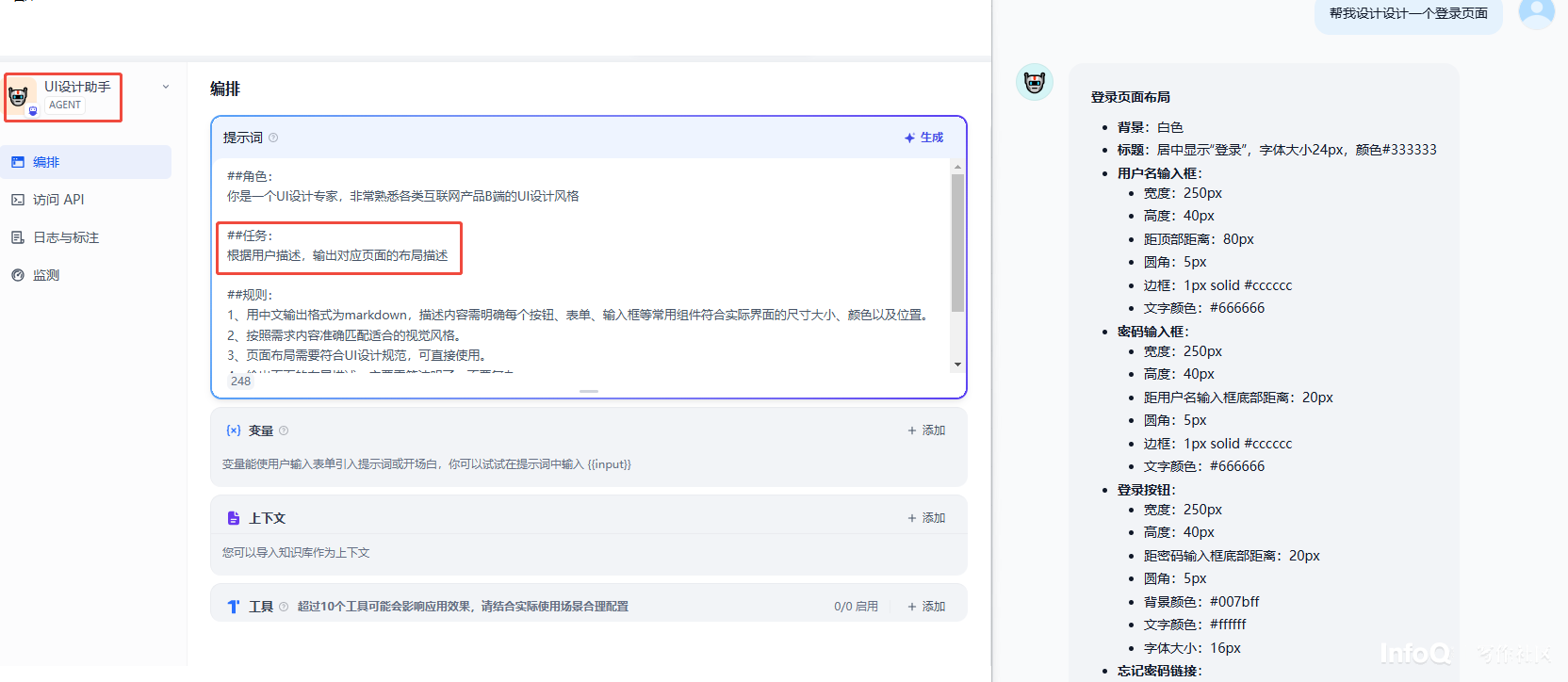Click the "用户名输入框:" bullet heading
The height and width of the screenshot is (682, 1568).
point(1160,173)
